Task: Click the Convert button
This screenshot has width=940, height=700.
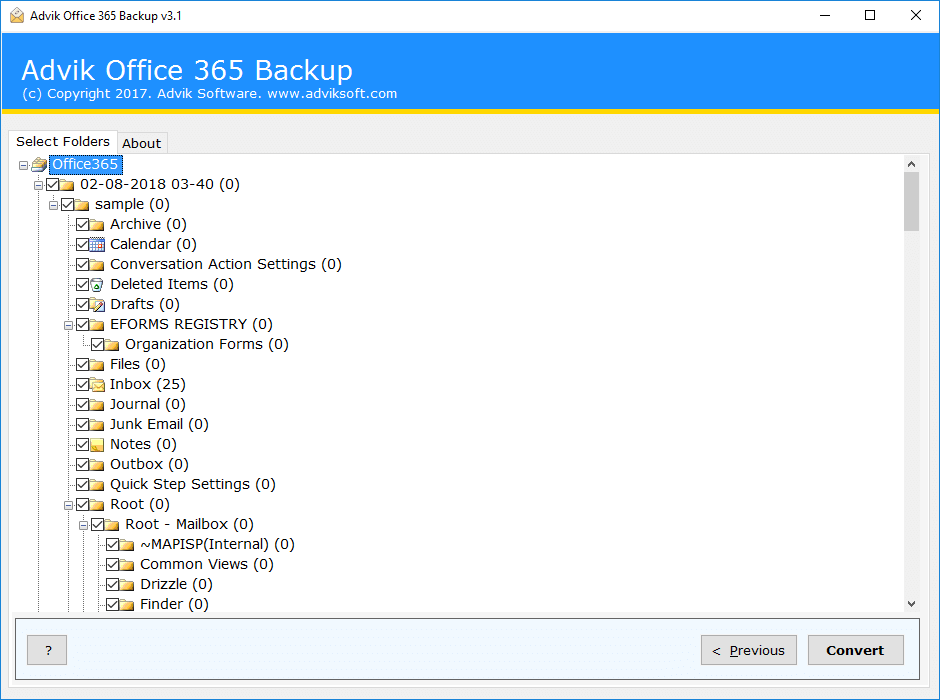Action: tap(855, 650)
